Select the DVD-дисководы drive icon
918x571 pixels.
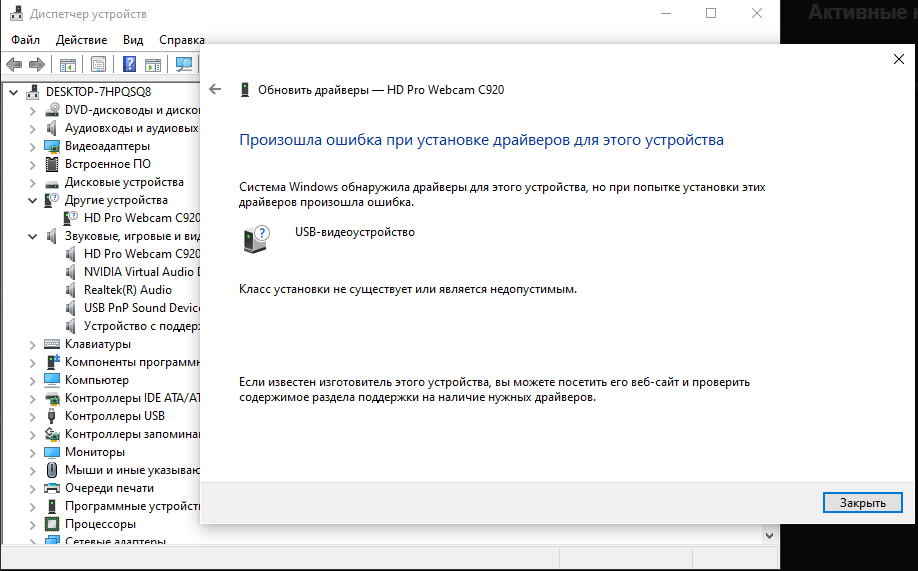pos(52,110)
